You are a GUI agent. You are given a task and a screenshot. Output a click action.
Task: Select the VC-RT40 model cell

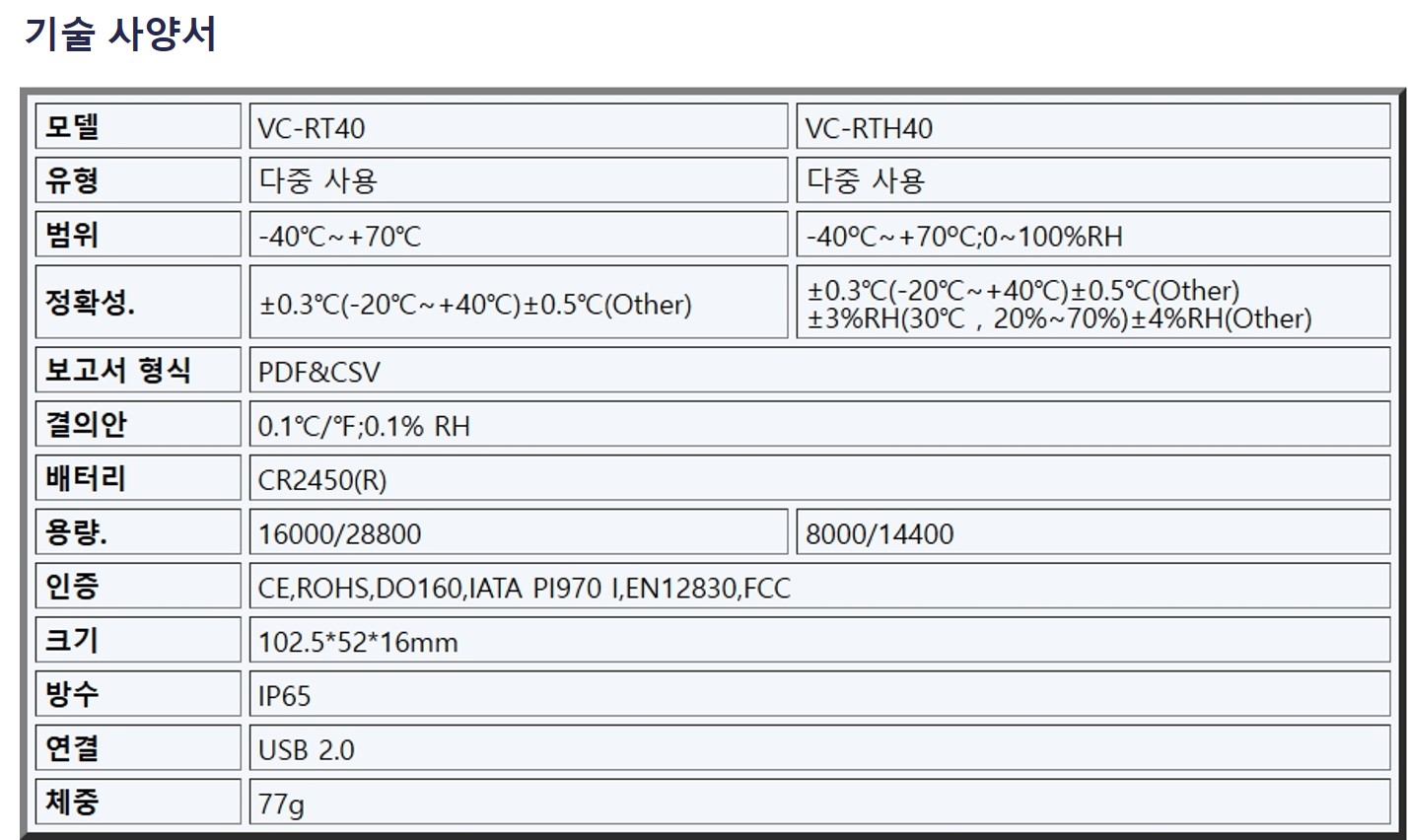click(x=518, y=127)
